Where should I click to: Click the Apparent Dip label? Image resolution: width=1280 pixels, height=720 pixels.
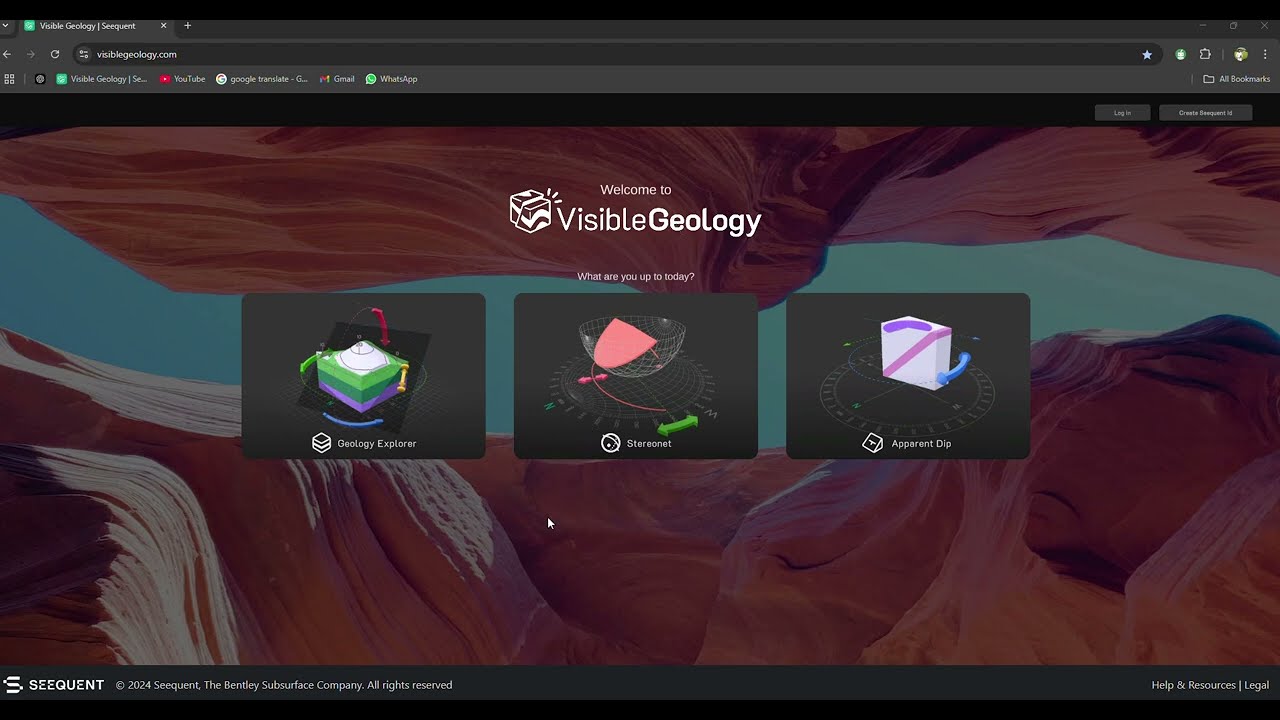[x=921, y=443]
